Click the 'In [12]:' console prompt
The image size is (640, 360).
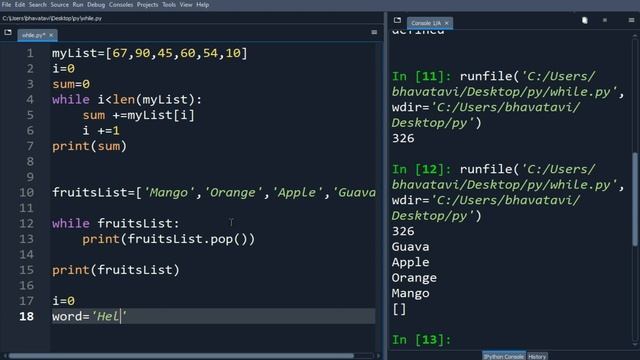[x=421, y=169]
